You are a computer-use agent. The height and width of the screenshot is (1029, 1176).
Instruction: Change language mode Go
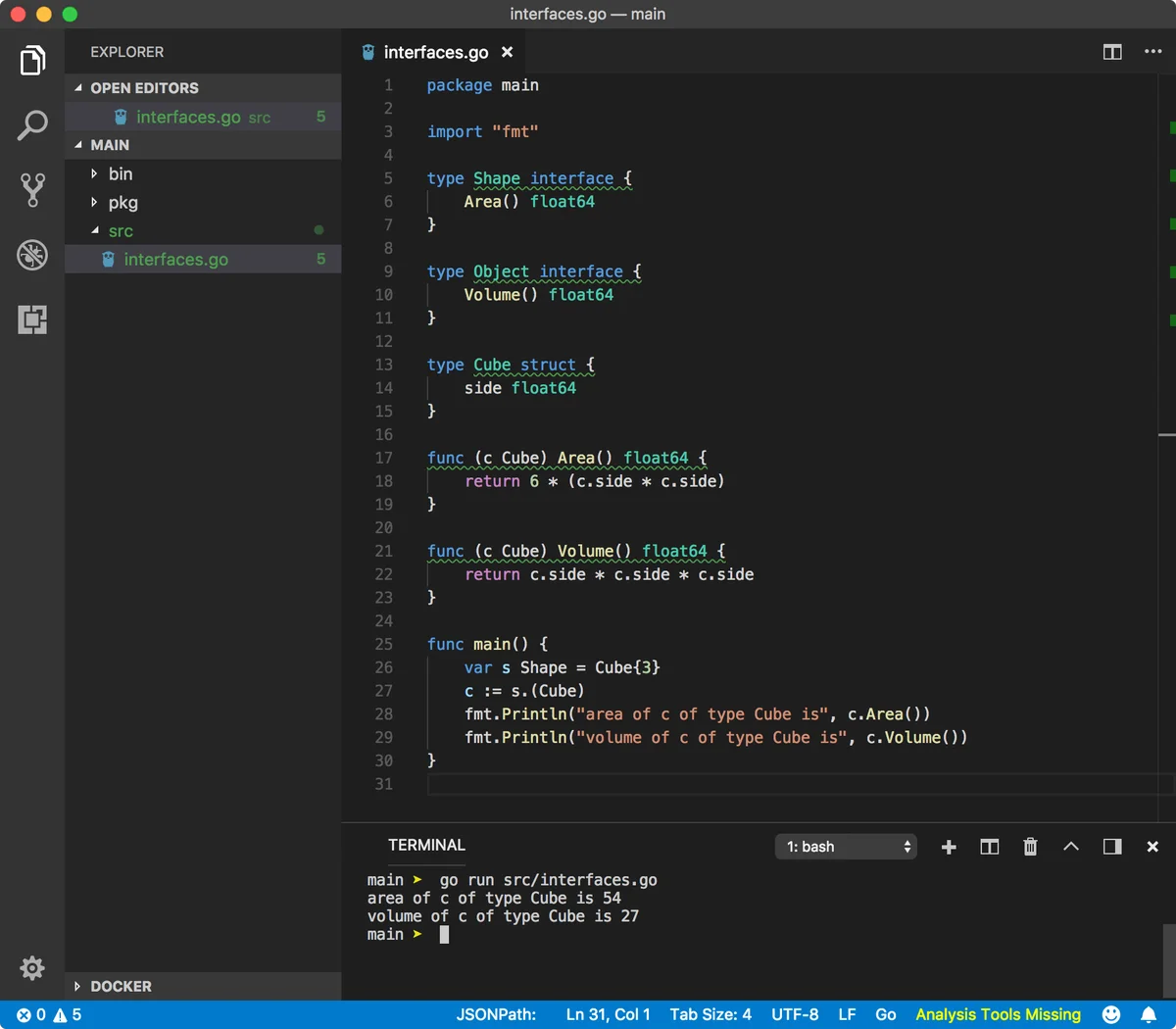[886, 1014]
